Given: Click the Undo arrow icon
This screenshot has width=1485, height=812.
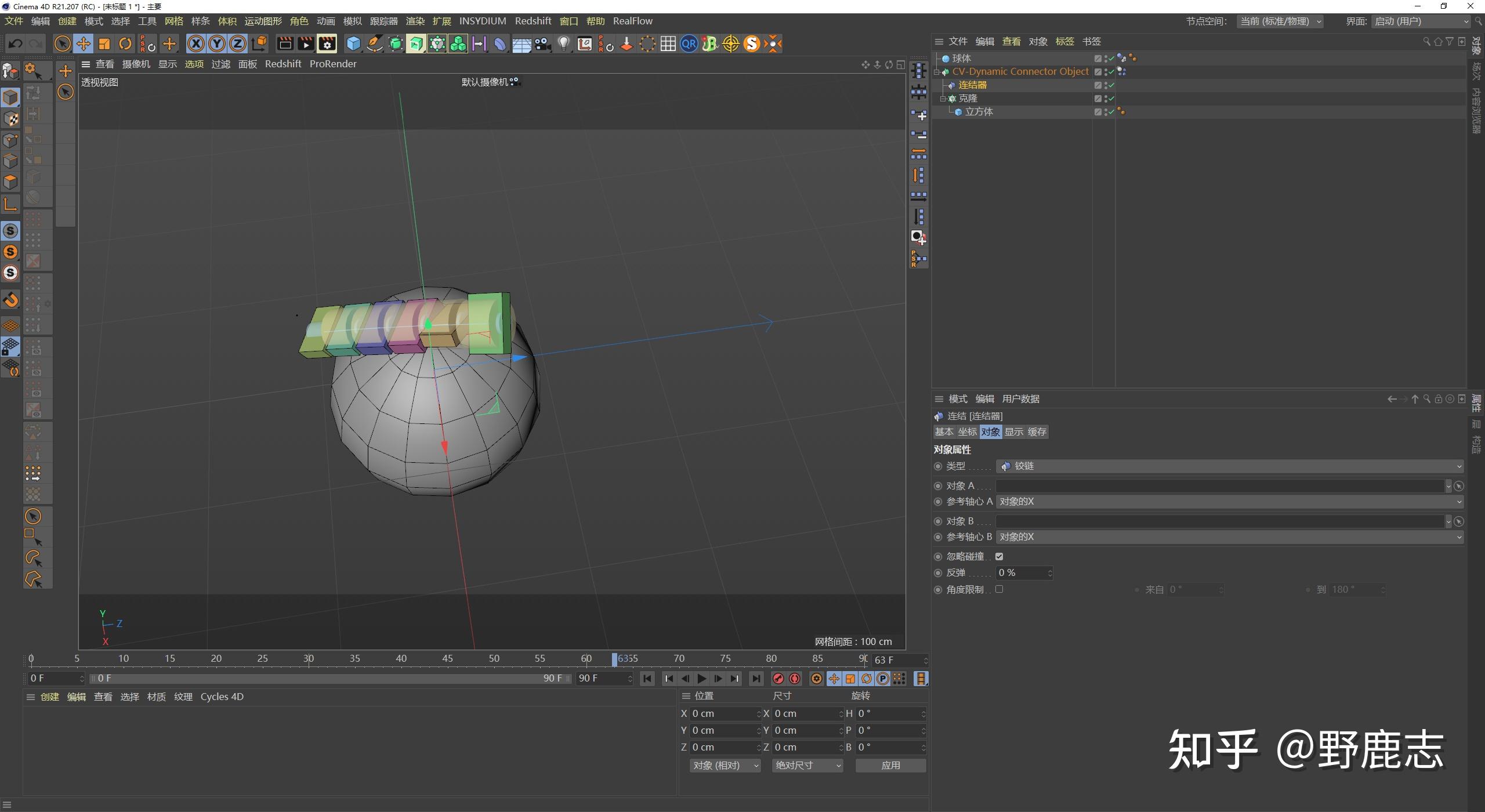Looking at the screenshot, I should [x=16, y=43].
